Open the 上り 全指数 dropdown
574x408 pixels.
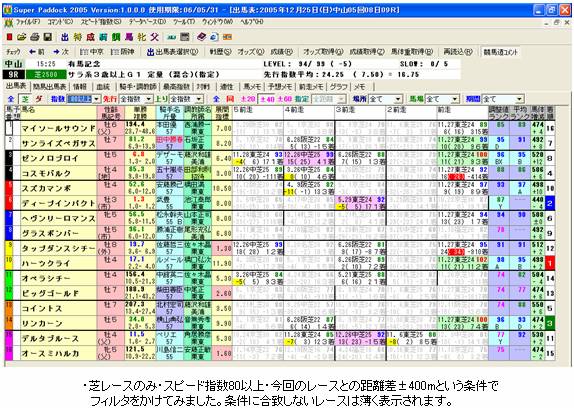pos(186,99)
